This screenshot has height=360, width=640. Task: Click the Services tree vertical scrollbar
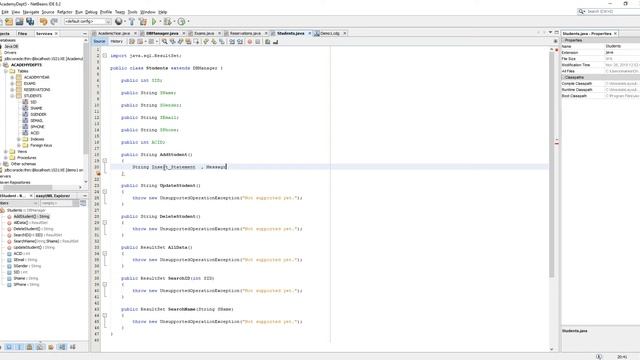[86, 98]
